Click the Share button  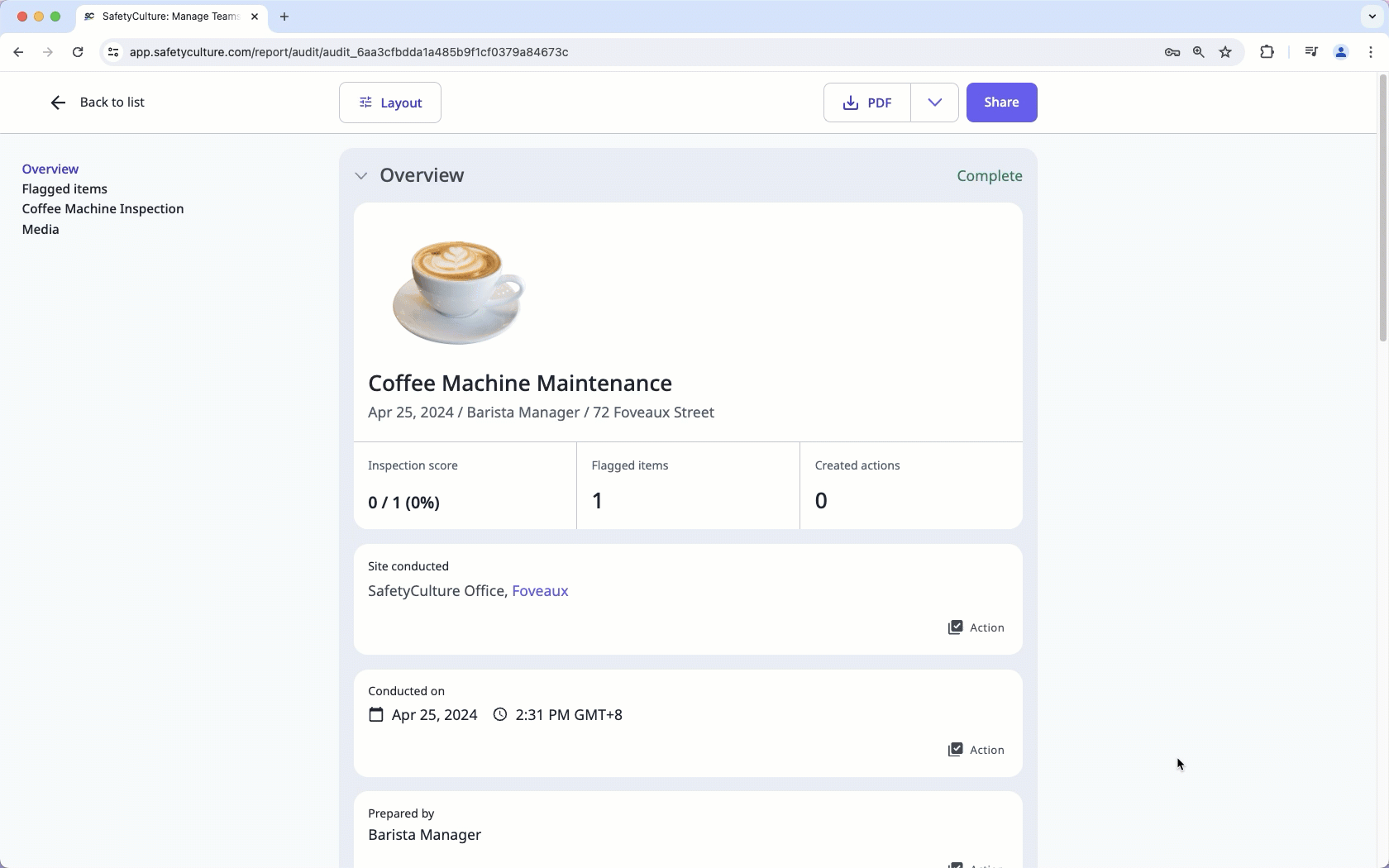[x=1001, y=103]
